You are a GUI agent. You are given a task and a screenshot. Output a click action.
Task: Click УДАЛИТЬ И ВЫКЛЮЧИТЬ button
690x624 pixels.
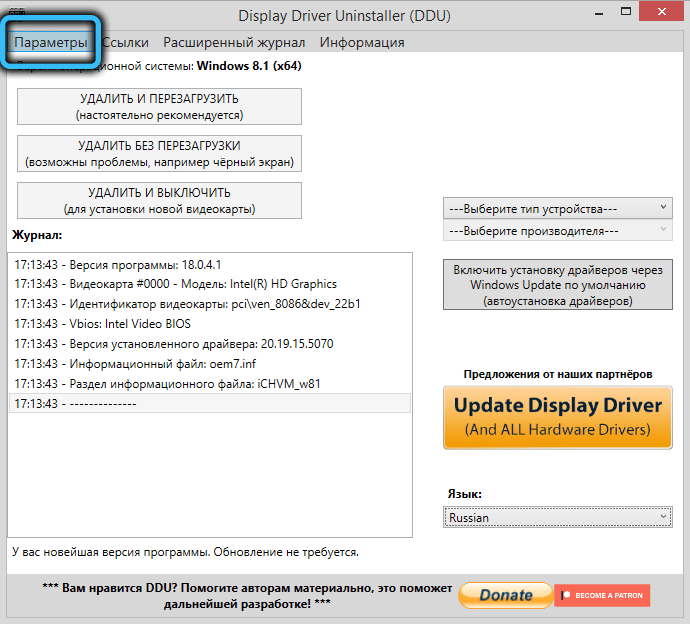pyautogui.click(x=159, y=201)
